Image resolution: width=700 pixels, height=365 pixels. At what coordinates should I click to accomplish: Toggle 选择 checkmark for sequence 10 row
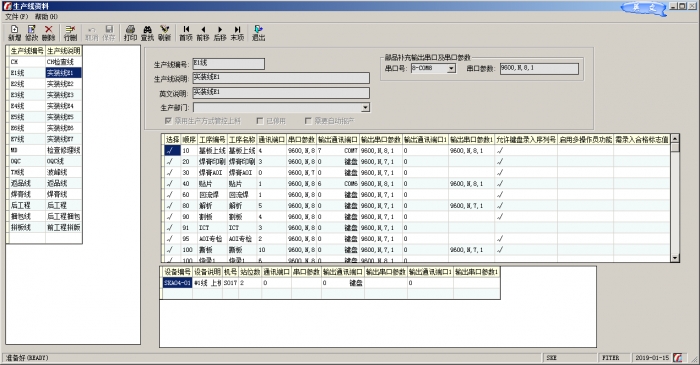pos(172,150)
